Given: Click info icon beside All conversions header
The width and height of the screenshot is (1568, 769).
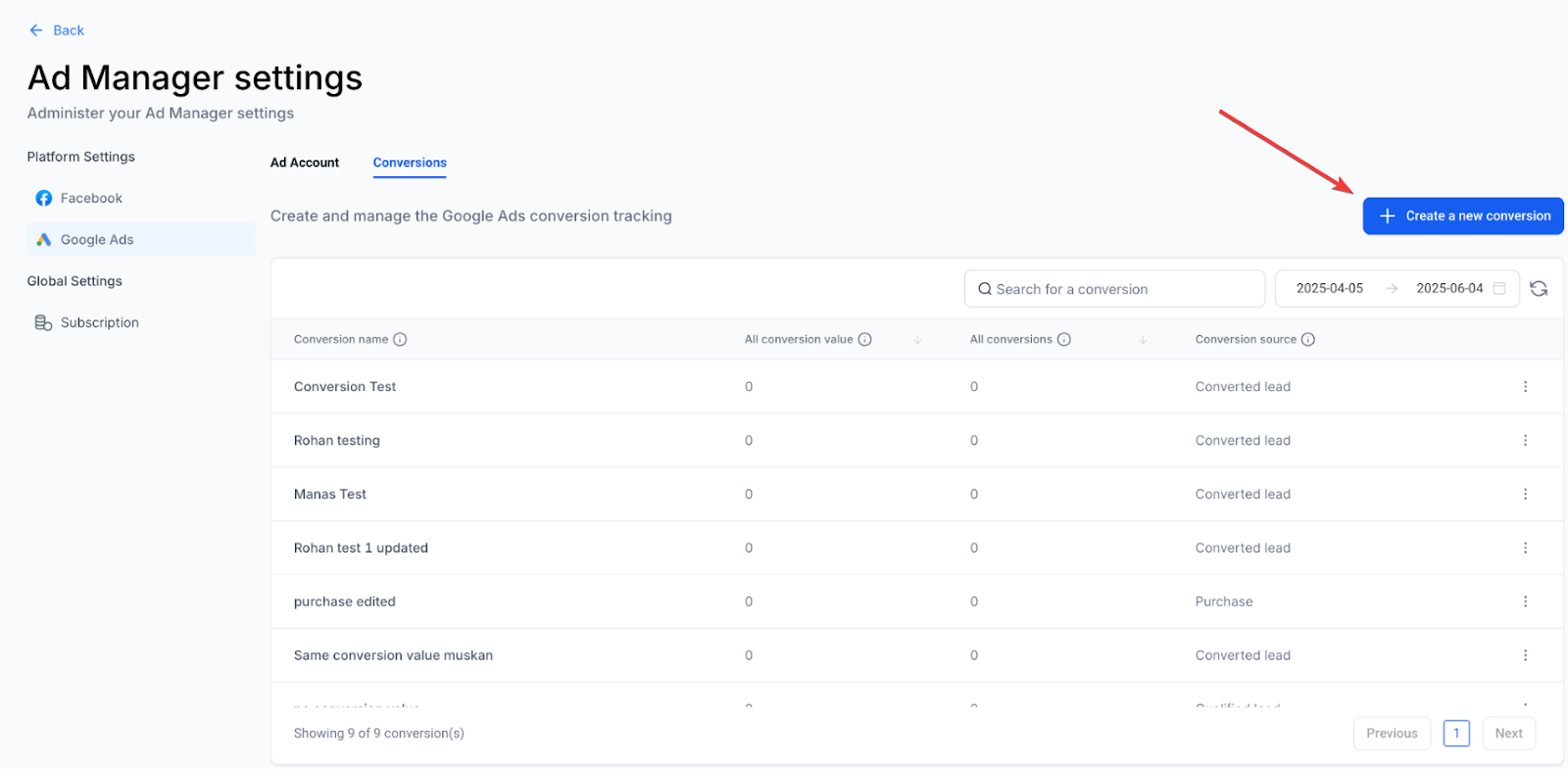Looking at the screenshot, I should 1064,340.
